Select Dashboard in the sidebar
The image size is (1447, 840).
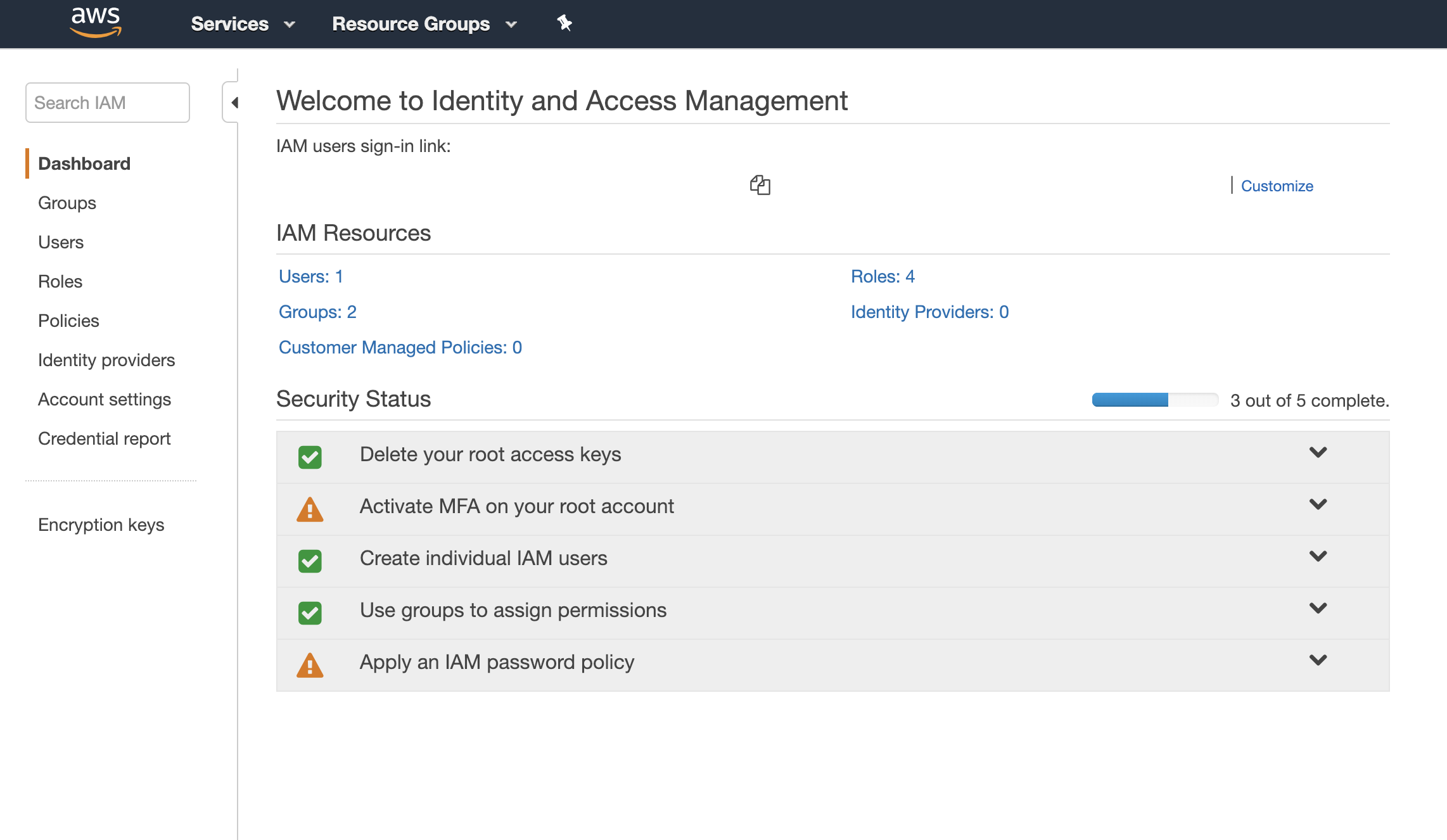point(84,163)
